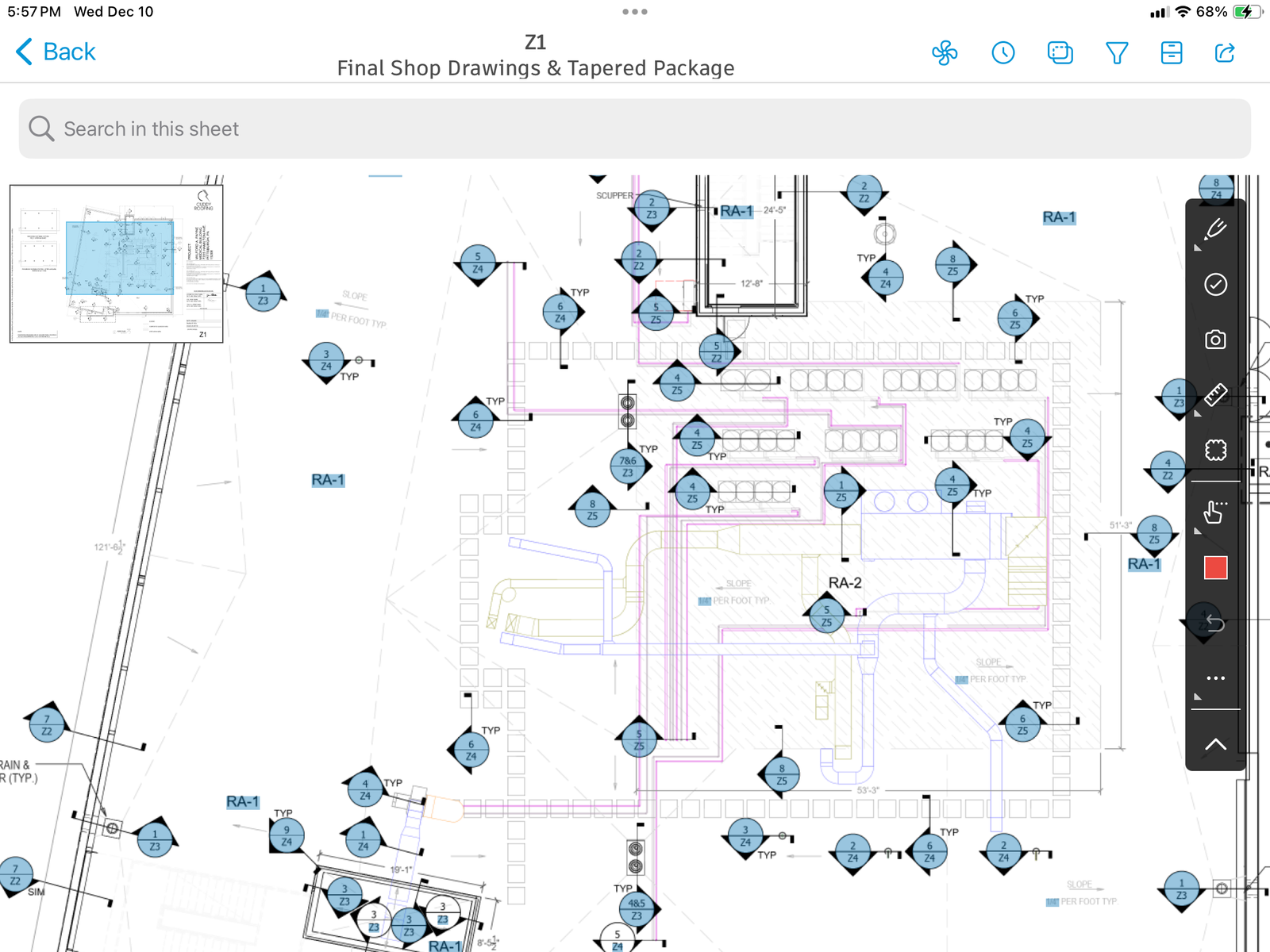Viewport: 1270px width, 952px height.
Task: Collapse the markup toolbar with chevron
Action: coord(1215,743)
